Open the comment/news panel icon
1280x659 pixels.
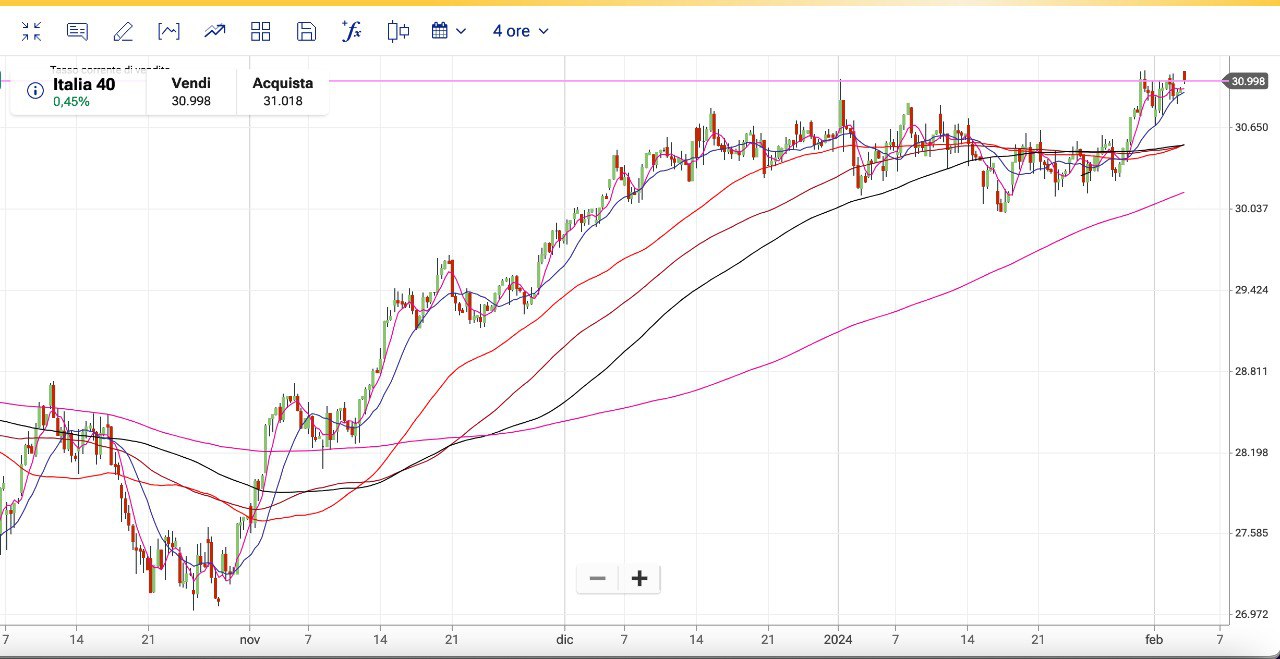[x=77, y=31]
